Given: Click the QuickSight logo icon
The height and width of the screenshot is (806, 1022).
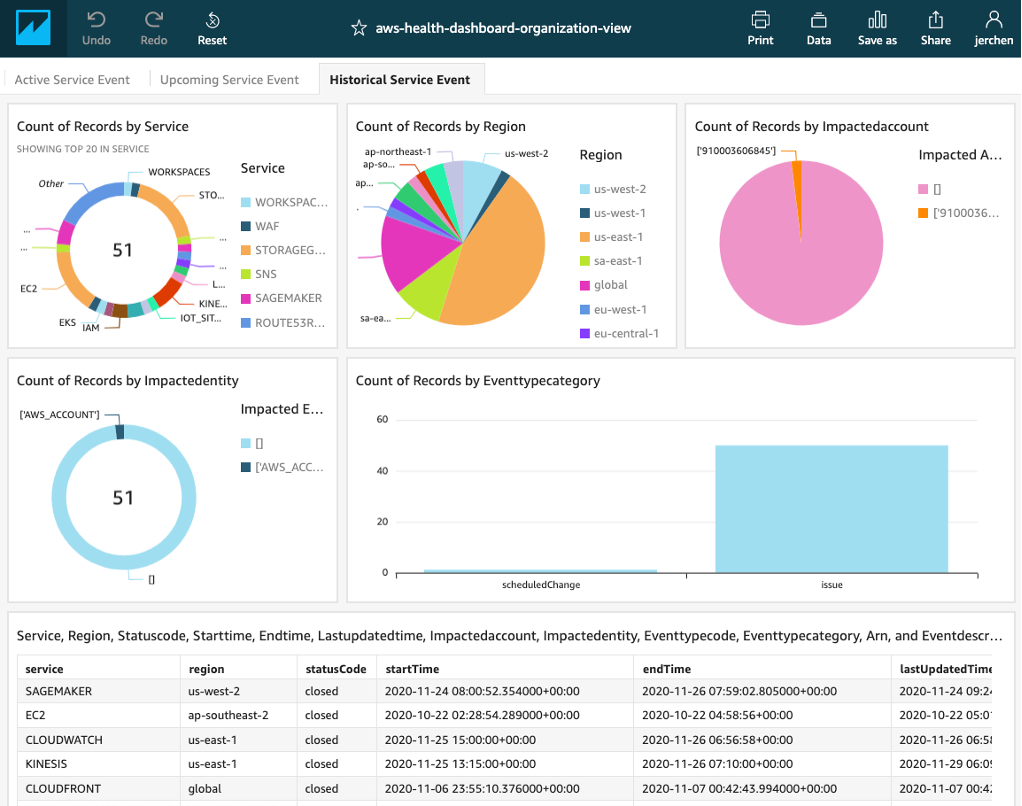Looking at the screenshot, I should tap(33, 28).
